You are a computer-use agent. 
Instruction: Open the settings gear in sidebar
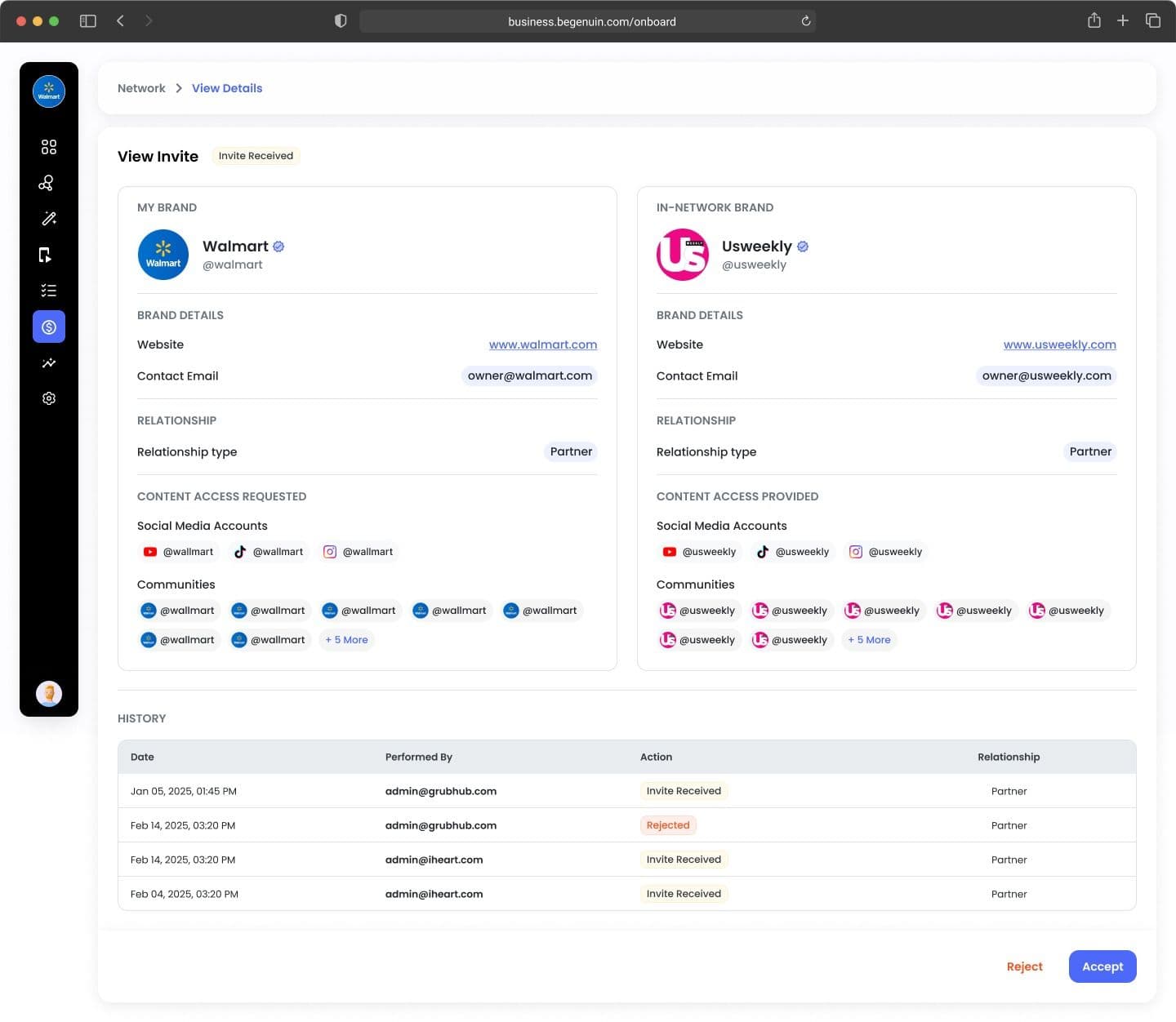pyautogui.click(x=49, y=398)
